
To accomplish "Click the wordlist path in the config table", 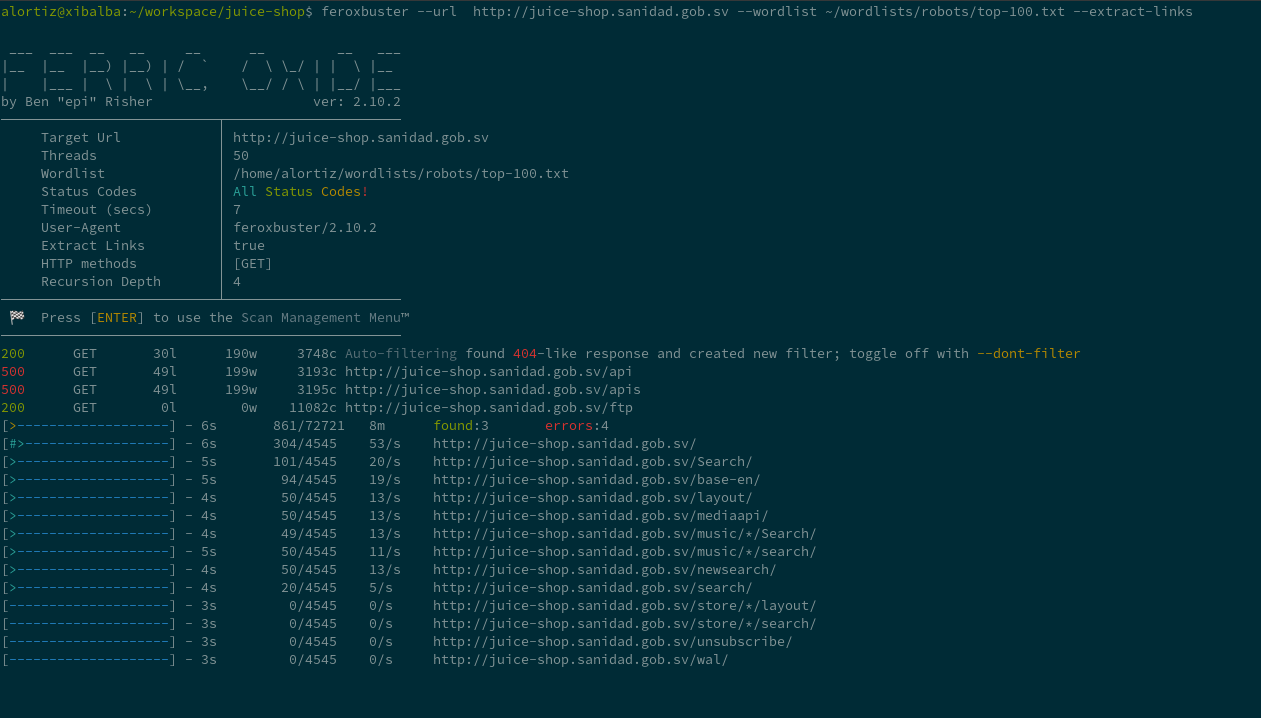I will tap(400, 174).
